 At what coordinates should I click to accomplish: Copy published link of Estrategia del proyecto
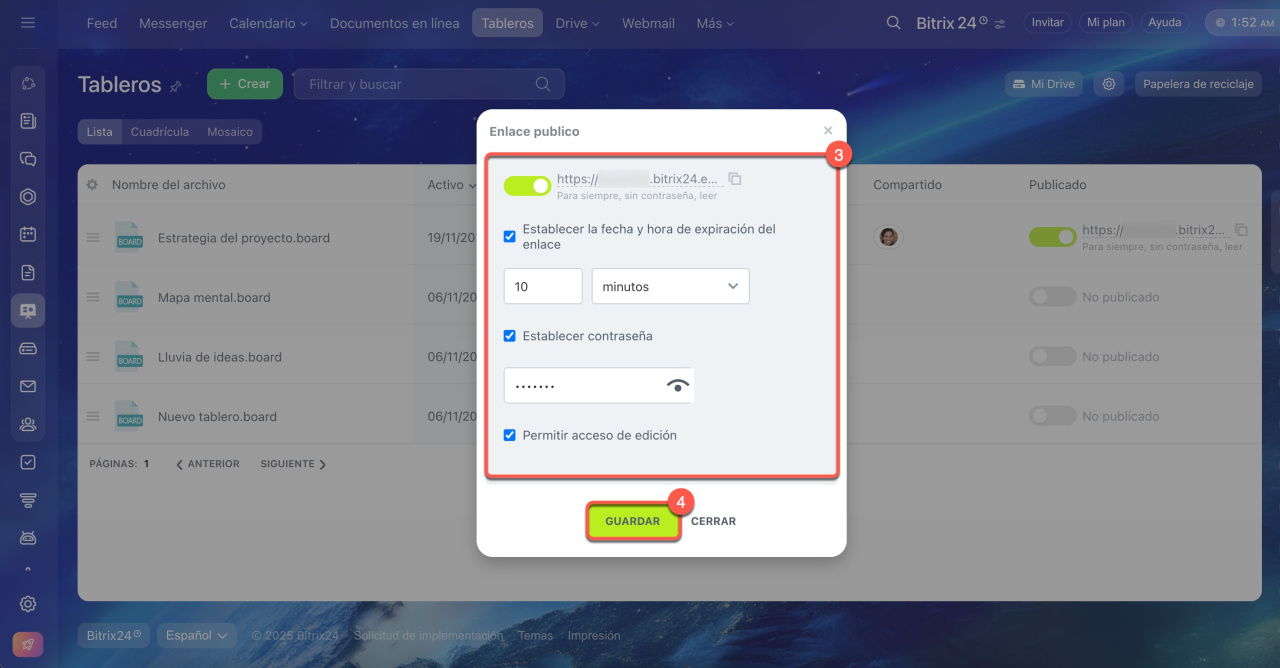tap(1242, 229)
